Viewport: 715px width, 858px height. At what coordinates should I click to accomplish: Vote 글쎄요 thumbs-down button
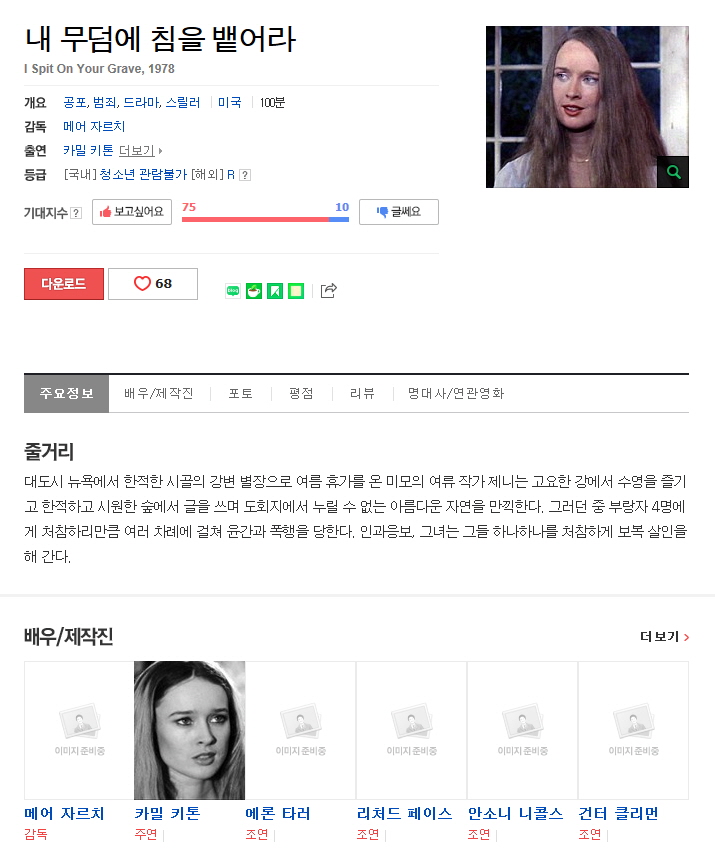point(399,212)
